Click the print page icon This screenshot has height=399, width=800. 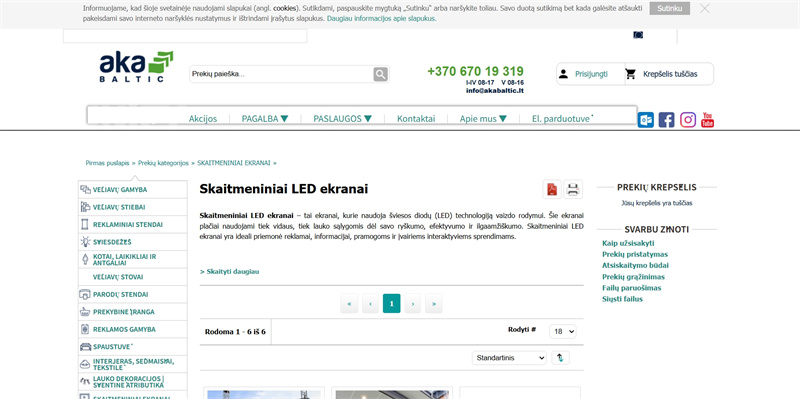(x=573, y=189)
